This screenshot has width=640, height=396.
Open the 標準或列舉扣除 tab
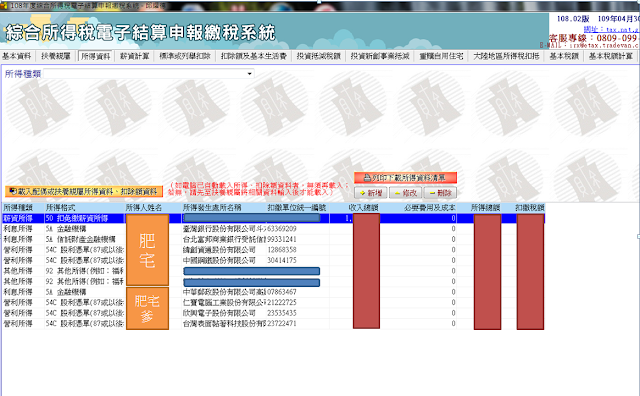pos(185,56)
